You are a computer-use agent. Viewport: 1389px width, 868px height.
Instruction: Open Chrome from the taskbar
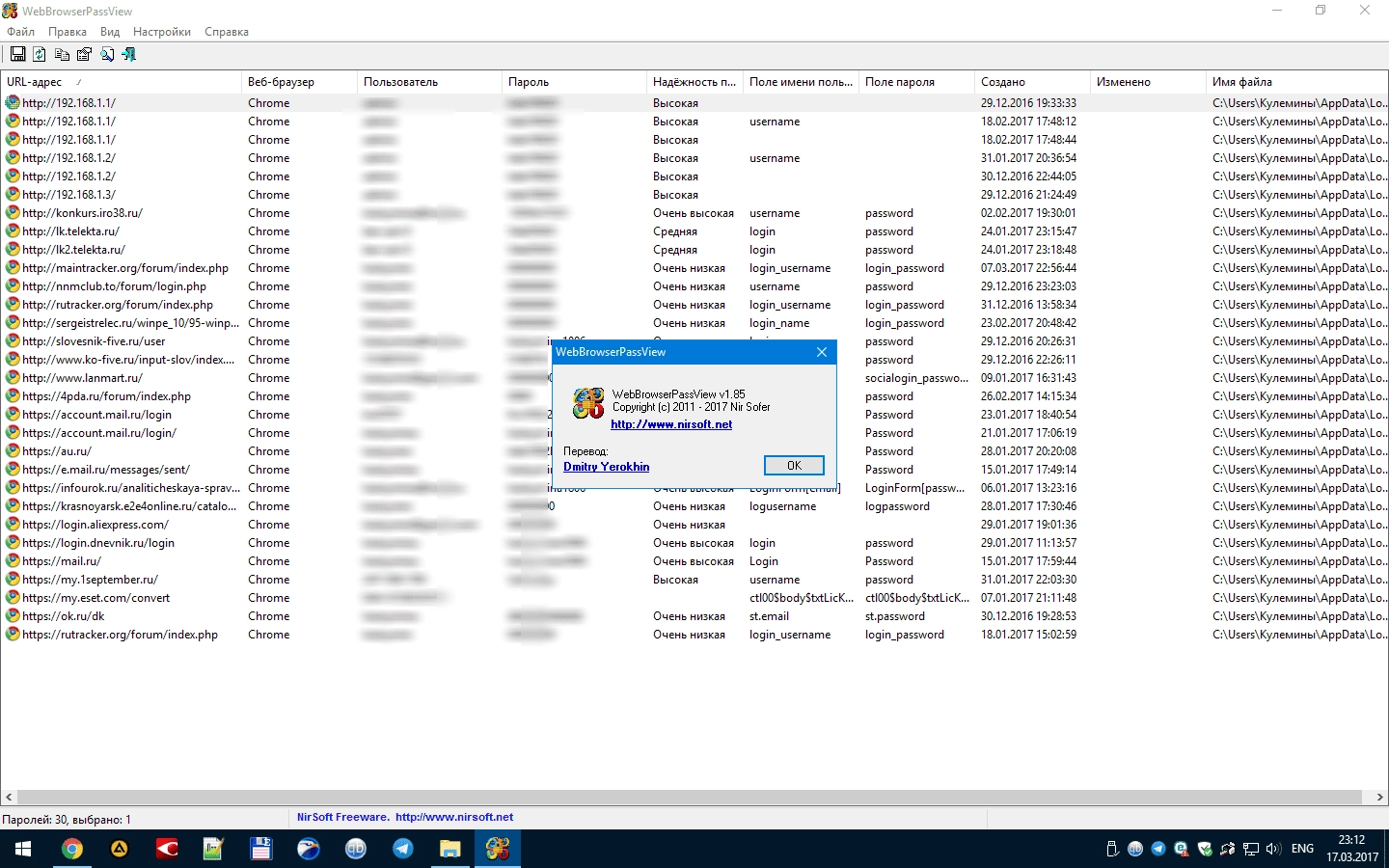pos(71,849)
